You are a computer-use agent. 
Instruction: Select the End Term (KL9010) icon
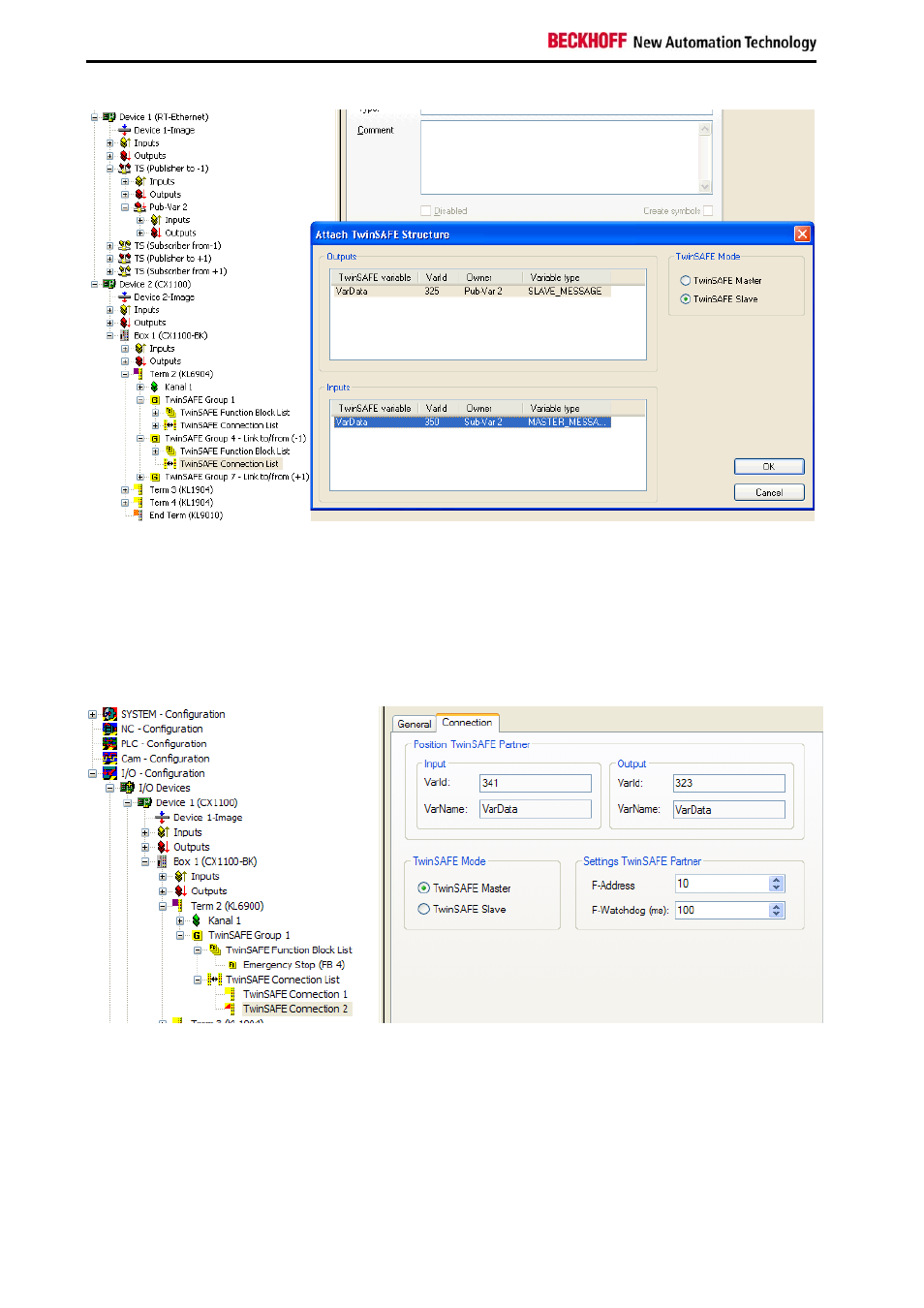(139, 515)
